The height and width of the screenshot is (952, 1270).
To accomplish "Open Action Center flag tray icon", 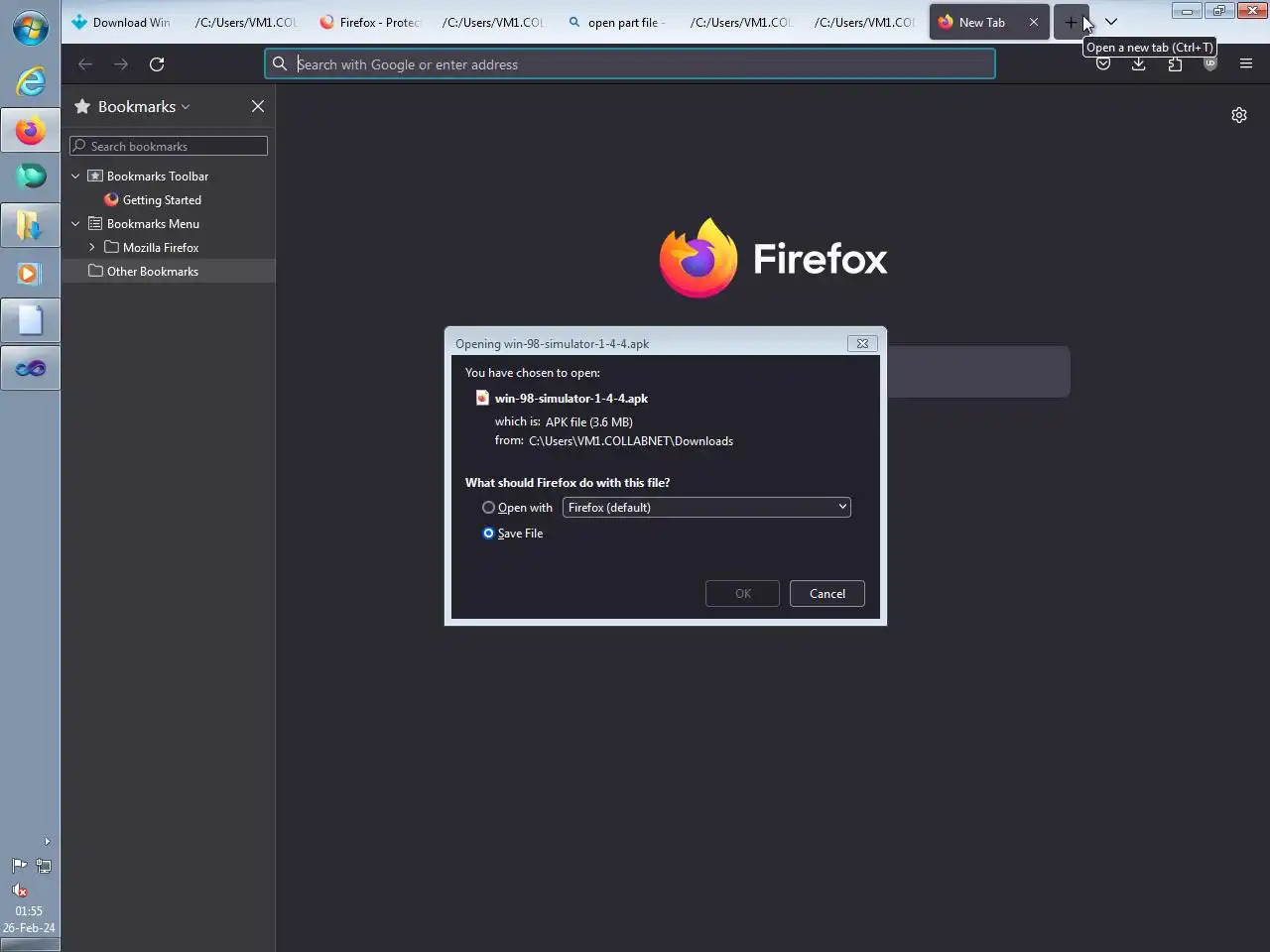I will pos(19,866).
